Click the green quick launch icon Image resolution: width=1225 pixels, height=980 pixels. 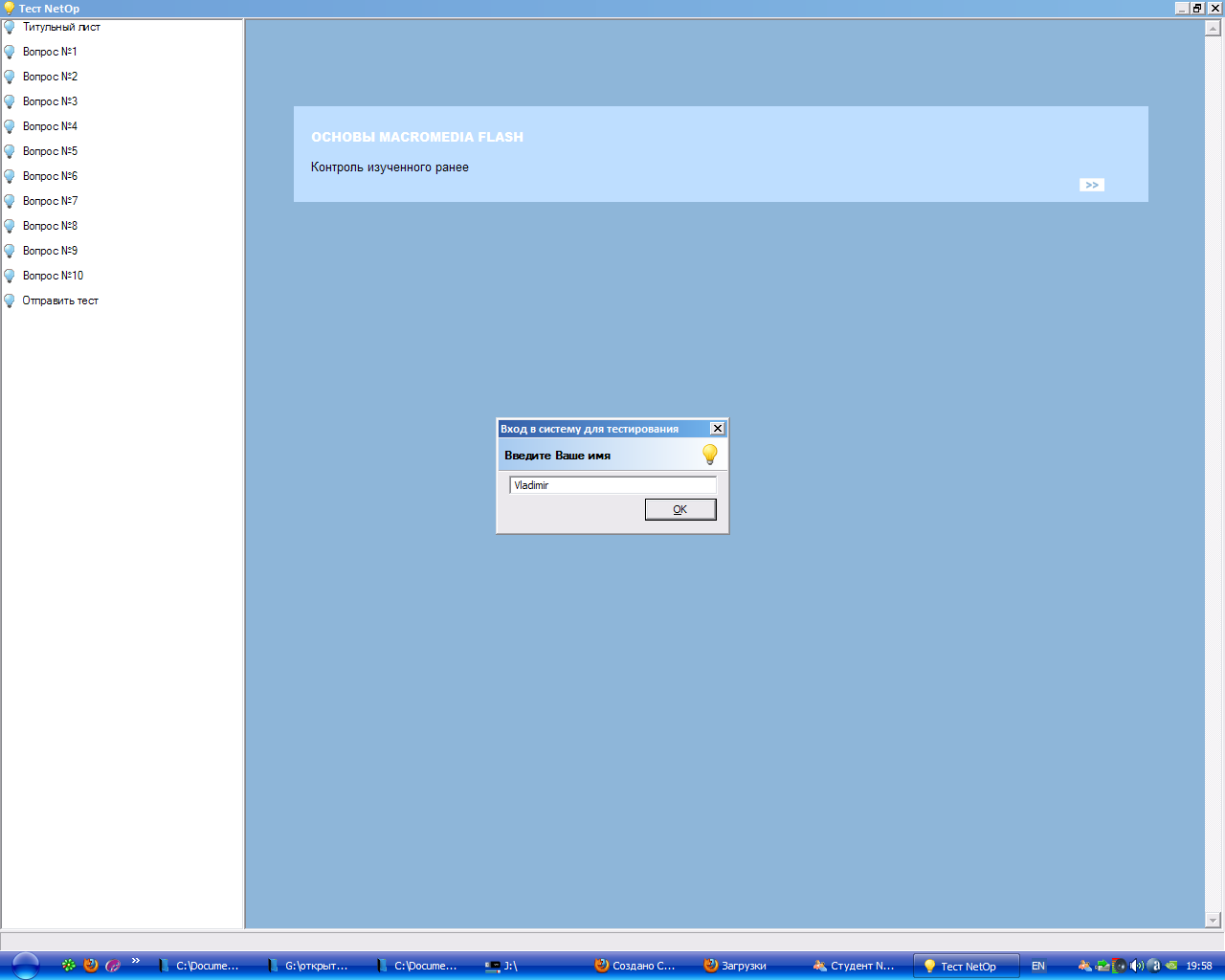pos(69,966)
